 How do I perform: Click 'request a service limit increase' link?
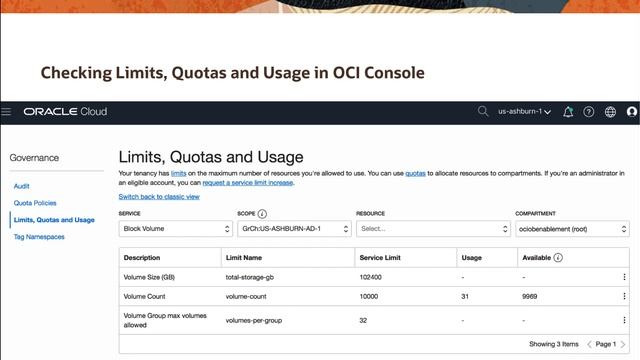[x=248, y=183]
